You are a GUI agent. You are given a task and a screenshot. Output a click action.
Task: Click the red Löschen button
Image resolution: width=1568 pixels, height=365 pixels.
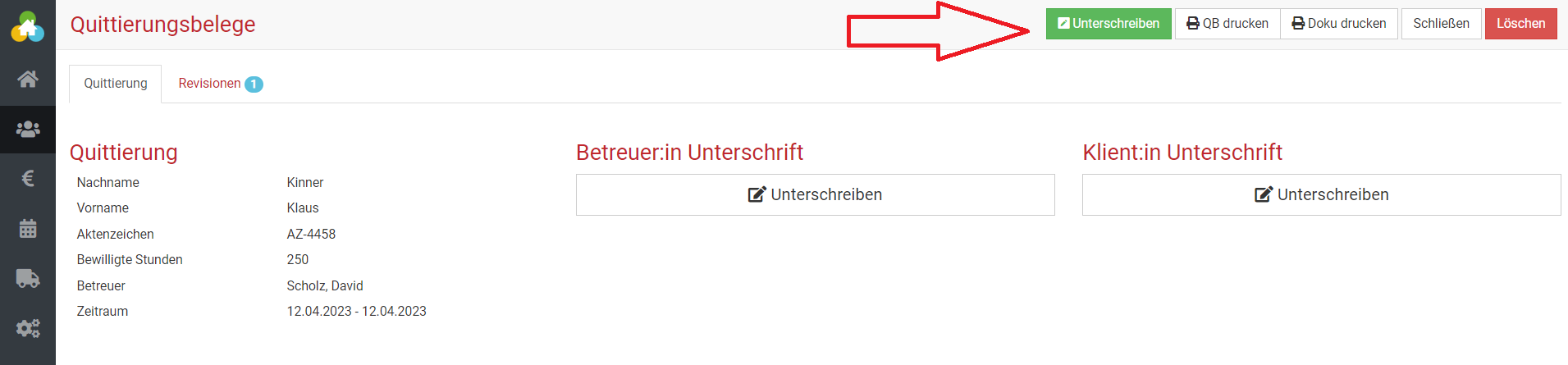pos(1521,24)
